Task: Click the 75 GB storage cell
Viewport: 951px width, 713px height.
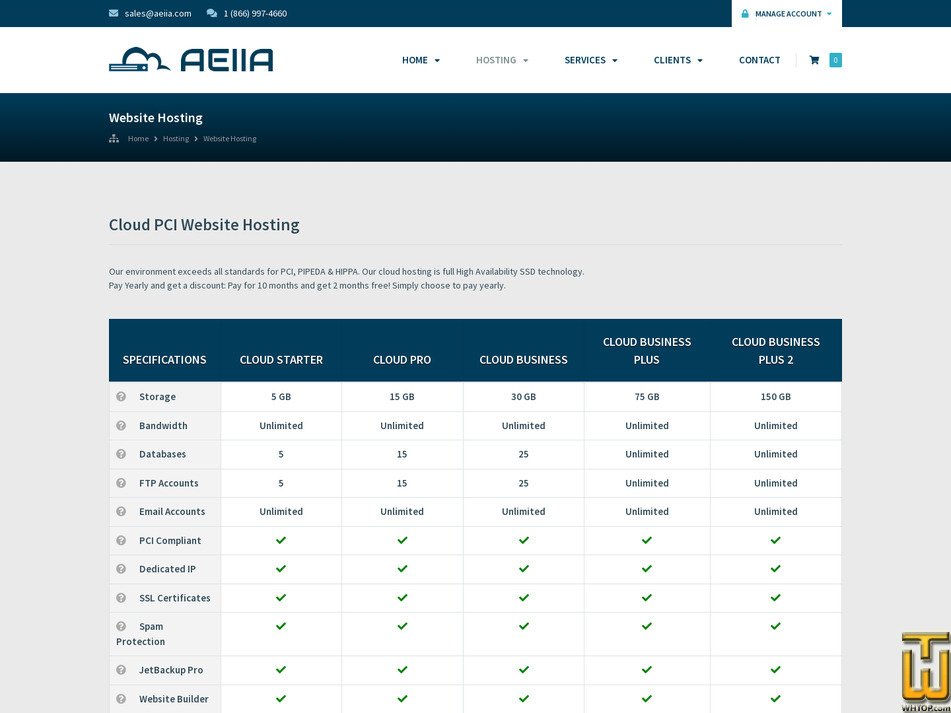Action: pyautogui.click(x=647, y=397)
